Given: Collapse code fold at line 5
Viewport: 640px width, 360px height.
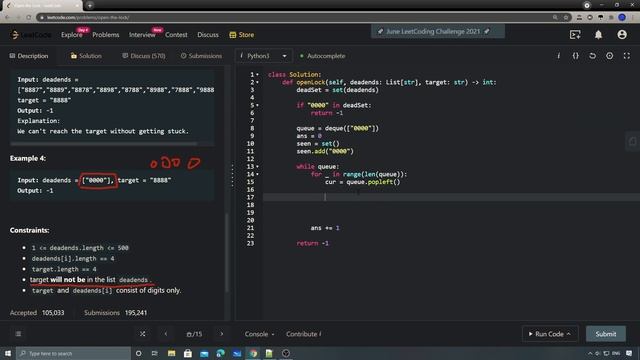Looking at the screenshot, I should point(257,105).
